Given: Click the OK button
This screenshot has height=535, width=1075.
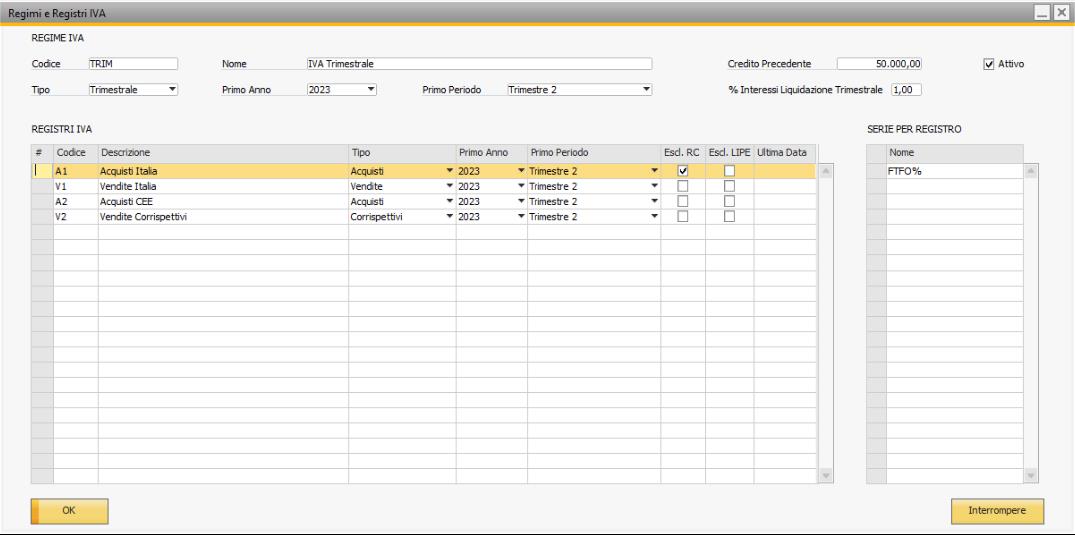Looking at the screenshot, I should point(69,511).
